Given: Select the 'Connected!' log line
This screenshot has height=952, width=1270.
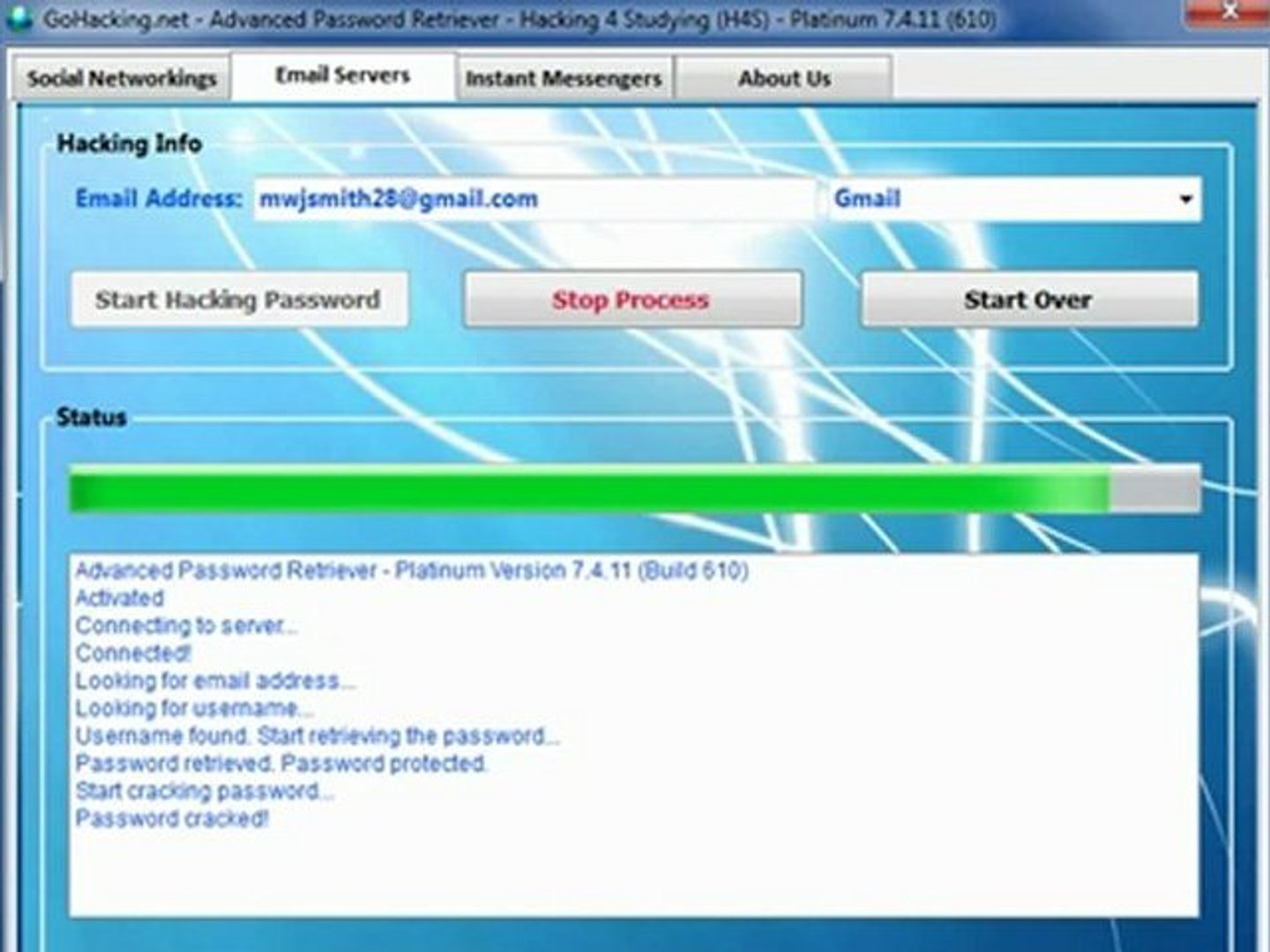Looking at the screenshot, I should 133,653.
